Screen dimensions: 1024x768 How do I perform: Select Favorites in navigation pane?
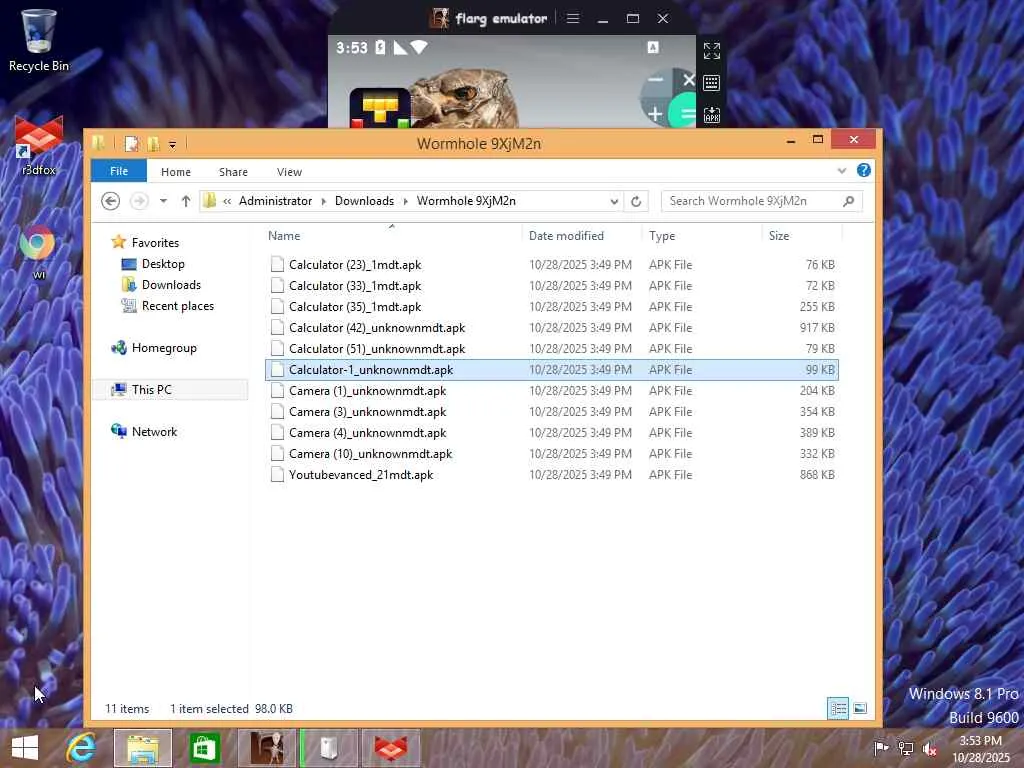pos(155,243)
